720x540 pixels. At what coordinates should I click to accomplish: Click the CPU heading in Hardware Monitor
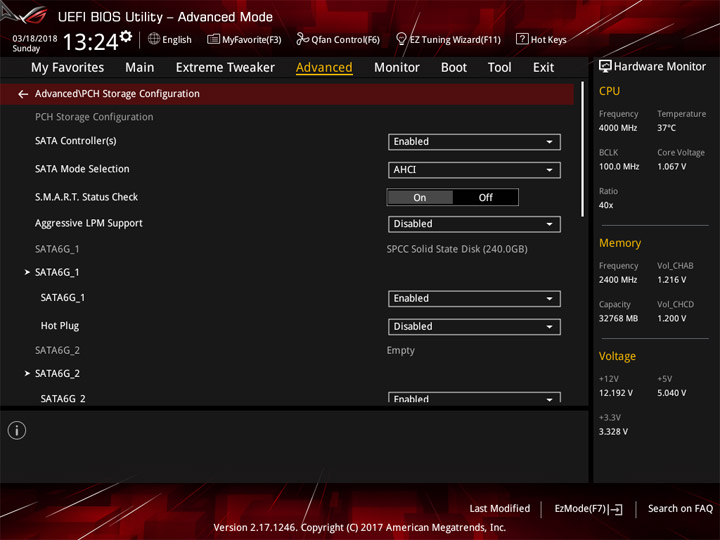[x=609, y=91]
